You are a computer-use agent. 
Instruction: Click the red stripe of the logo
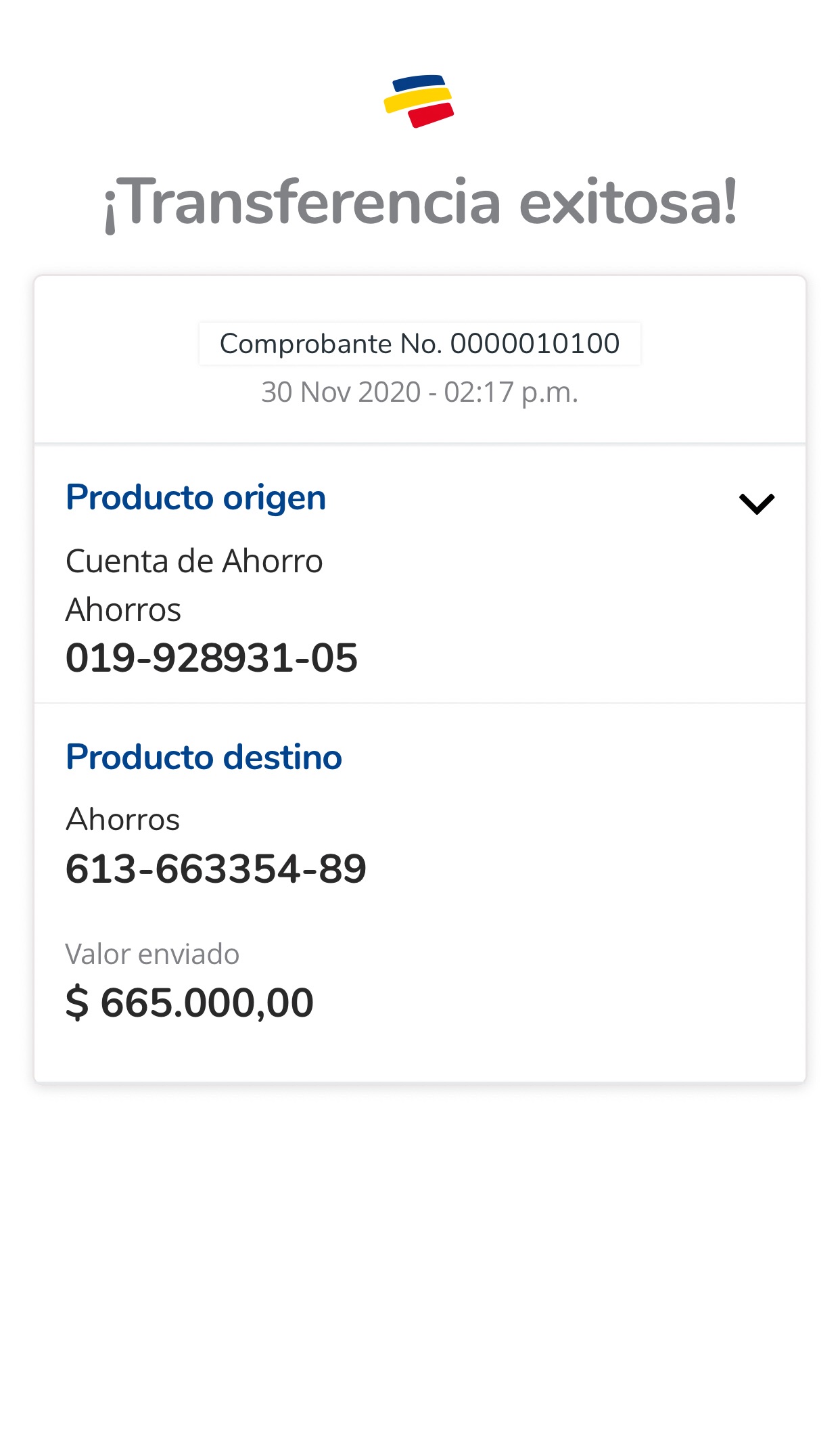(x=431, y=116)
